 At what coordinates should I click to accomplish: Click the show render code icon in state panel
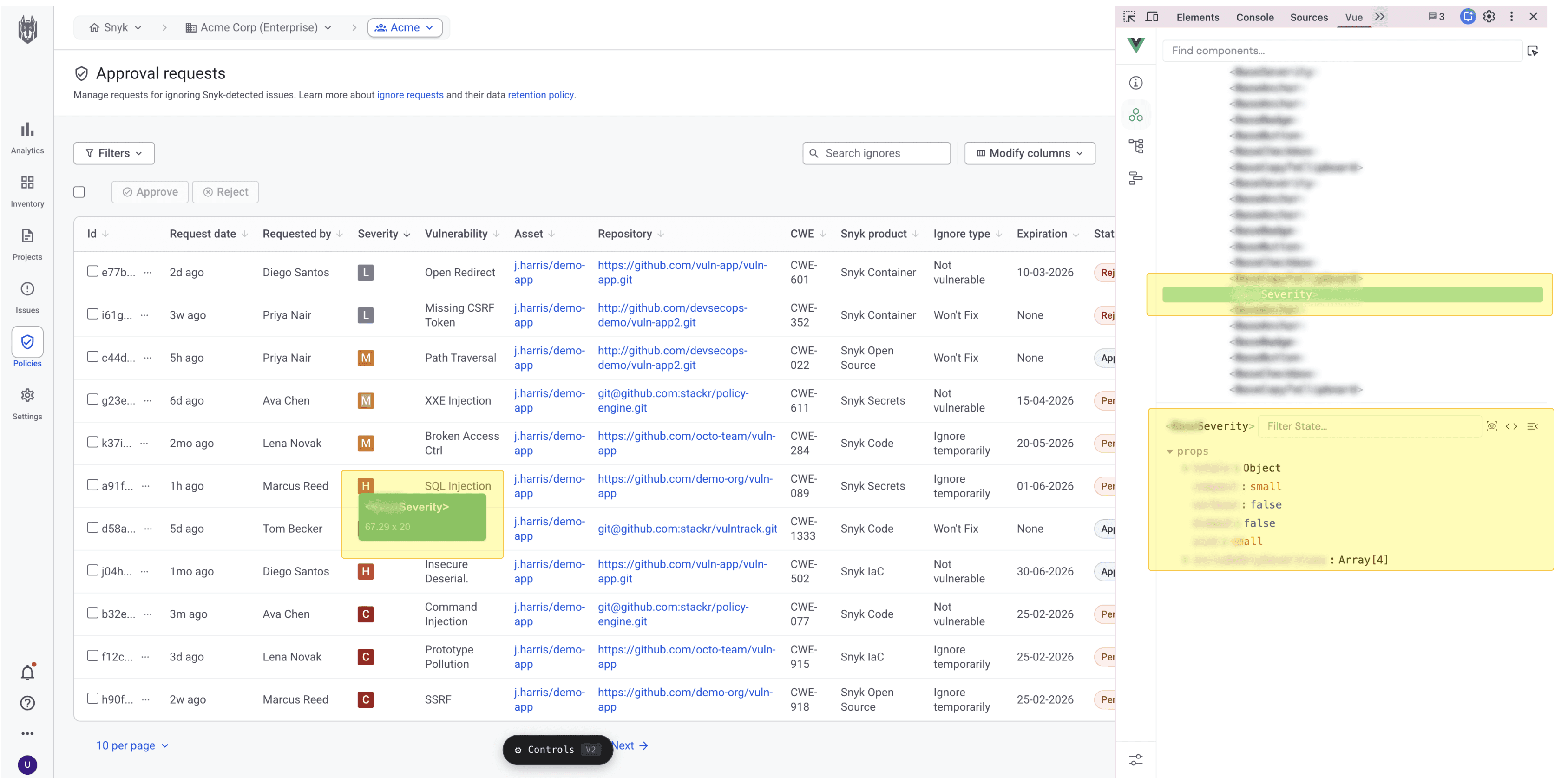[x=1512, y=426]
